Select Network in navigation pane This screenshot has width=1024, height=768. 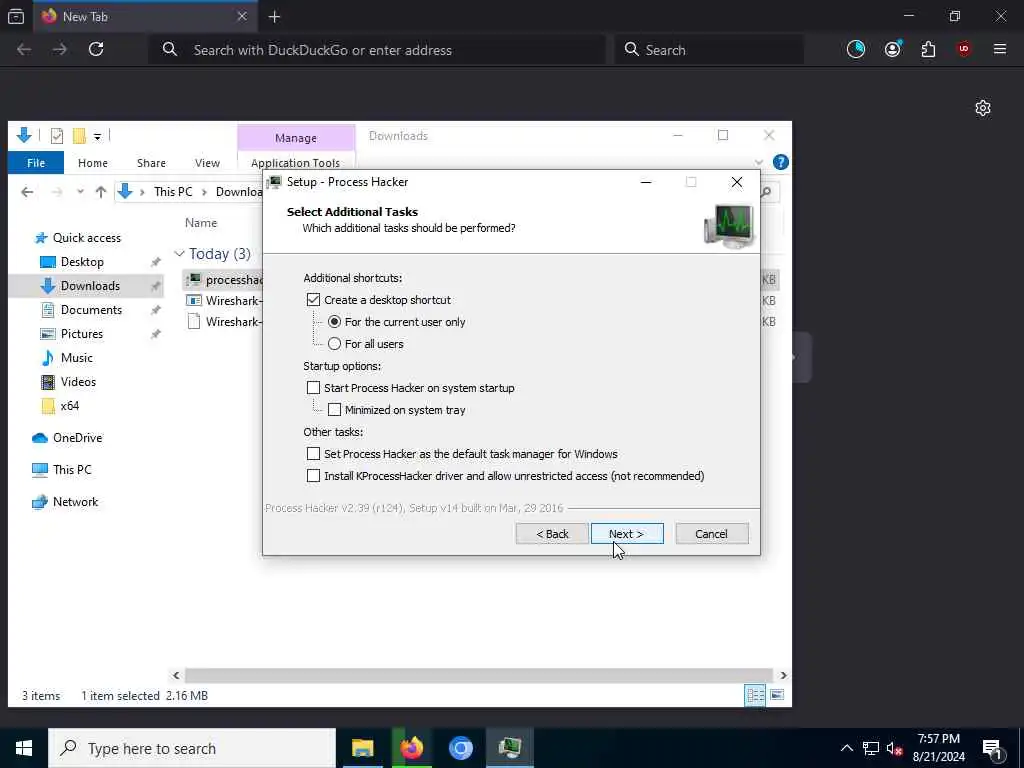pos(75,502)
